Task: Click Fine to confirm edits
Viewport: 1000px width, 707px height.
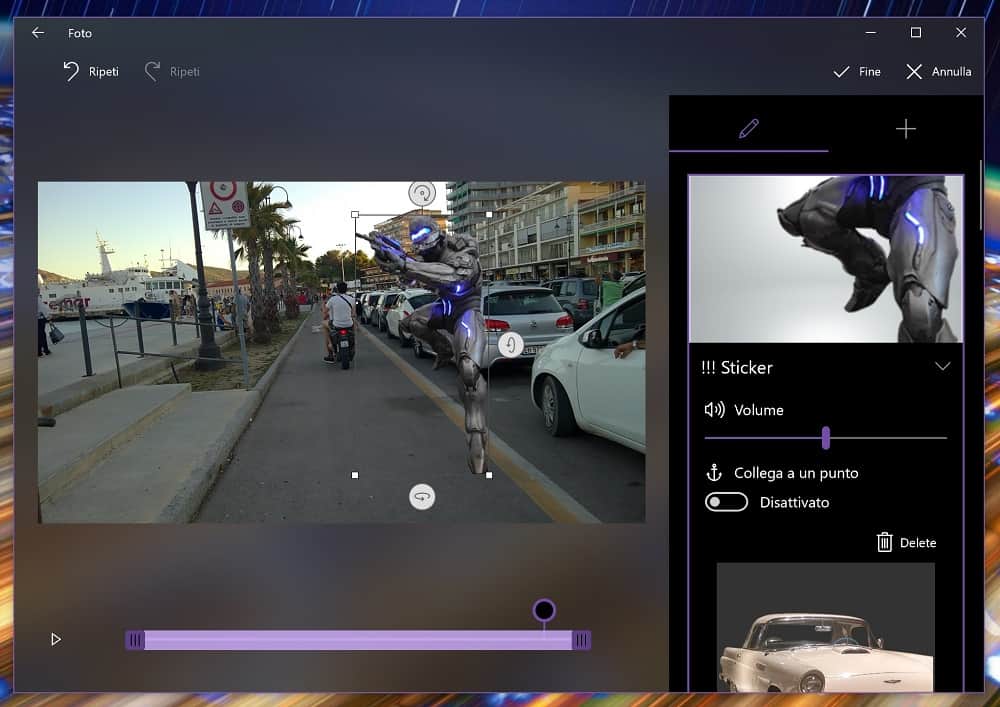Action: (x=857, y=72)
